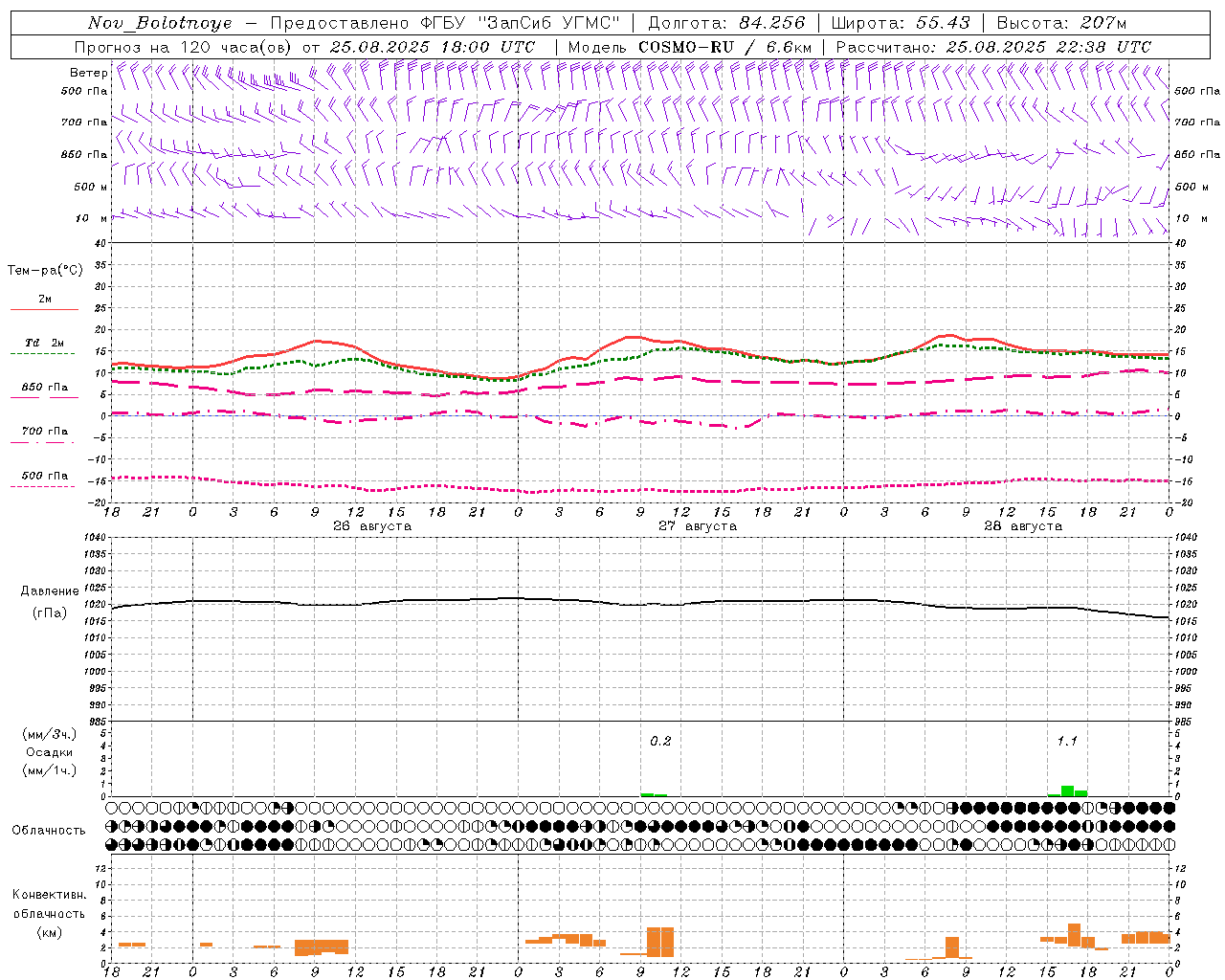The width and height of the screenshot is (1225, 980).
Task: Click the 27 августа date label
Action: tap(698, 526)
